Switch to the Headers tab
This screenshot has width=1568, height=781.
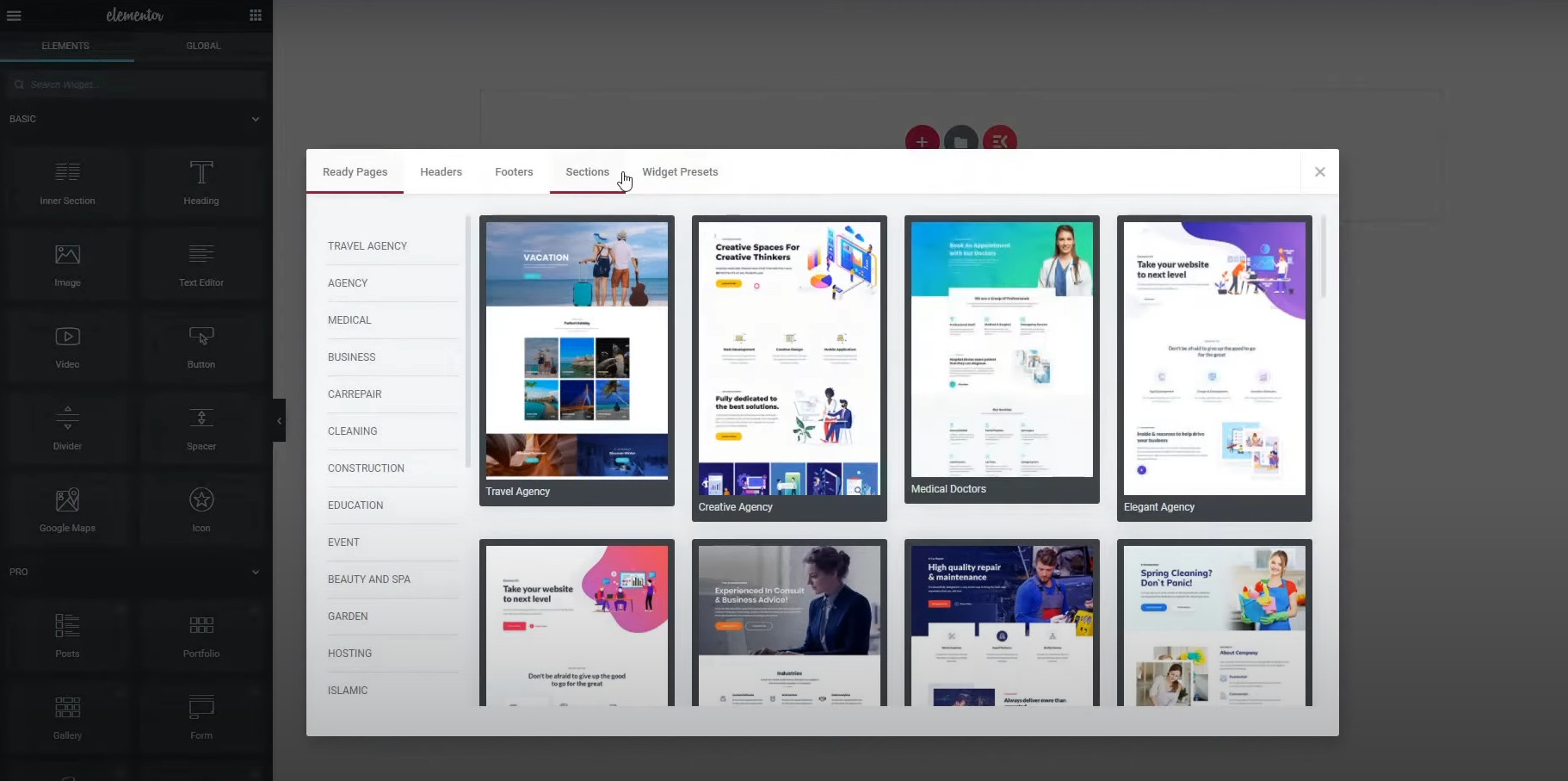(x=441, y=172)
